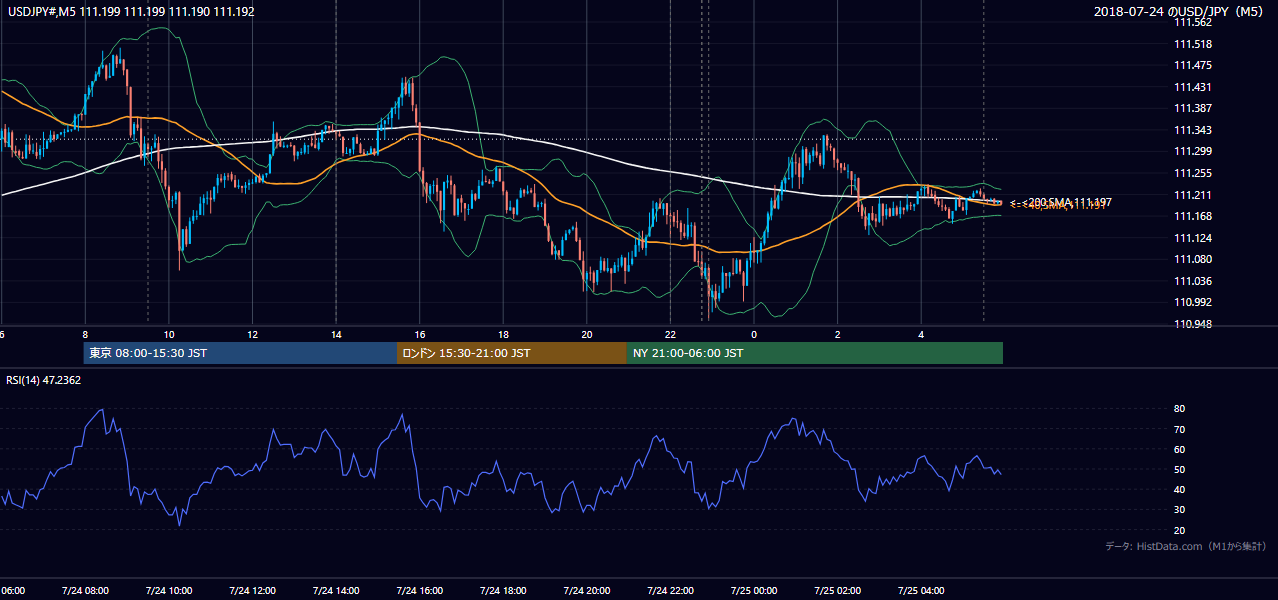Viewport: 1278px width, 600px height.
Task: Click the RSI scale value 60
Action: (x=1180, y=450)
